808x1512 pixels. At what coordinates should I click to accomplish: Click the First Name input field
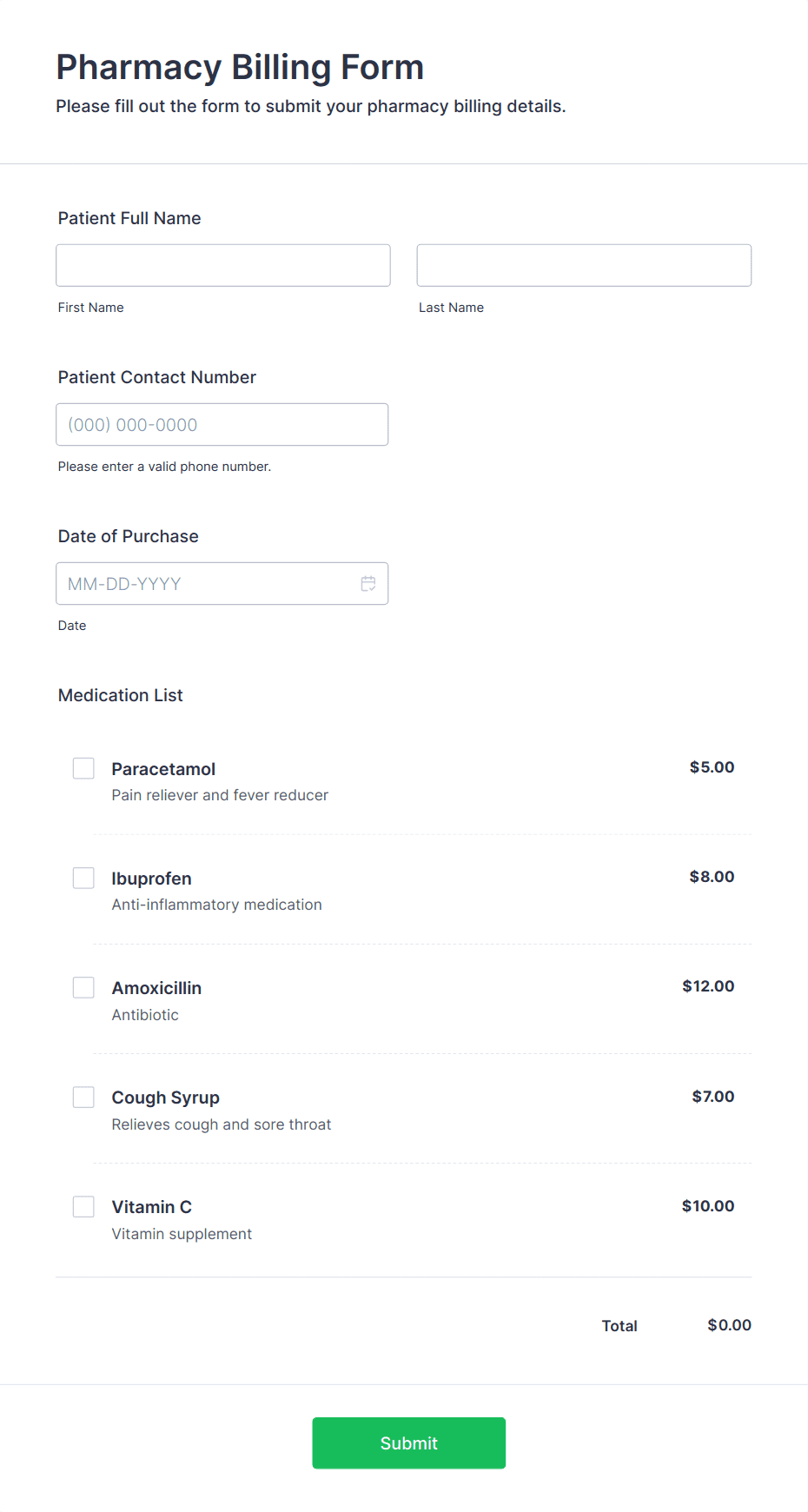[223, 265]
